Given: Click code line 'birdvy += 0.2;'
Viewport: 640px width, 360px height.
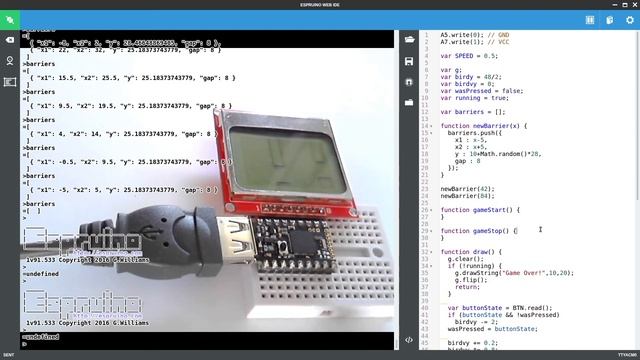Looking at the screenshot, I should coord(473,343).
